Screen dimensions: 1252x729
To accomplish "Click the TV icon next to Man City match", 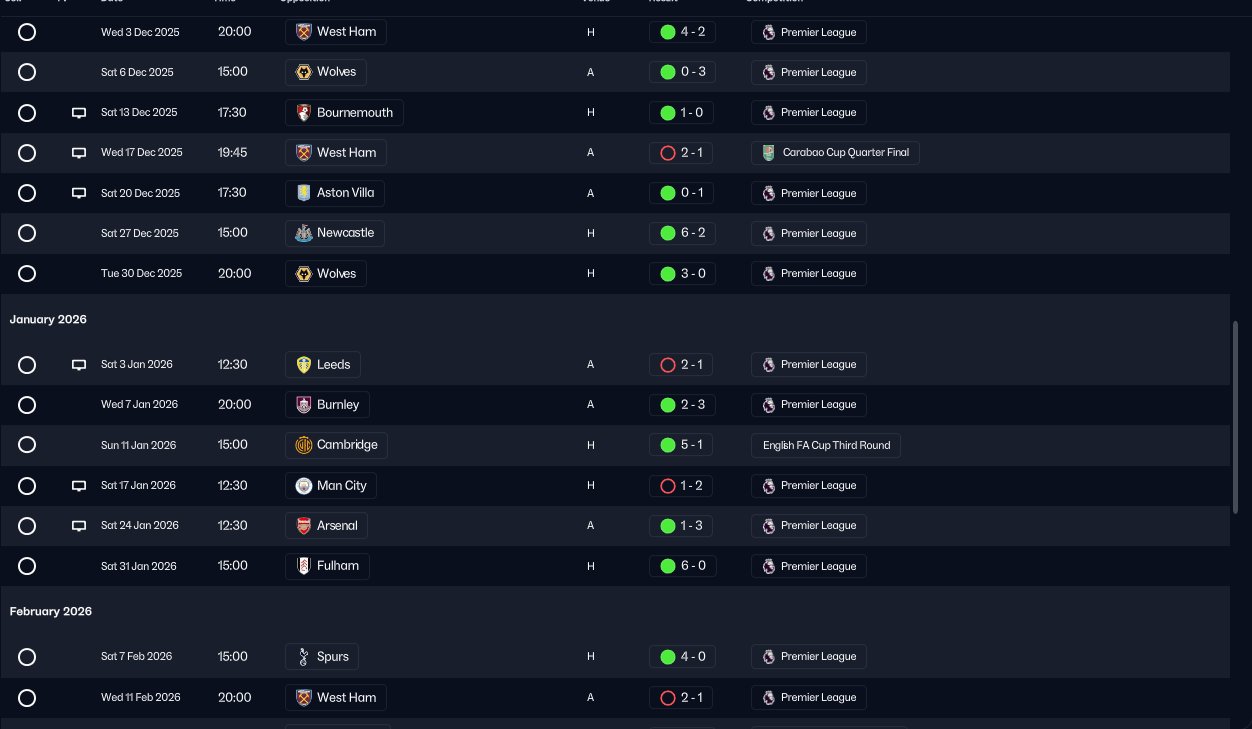I will (79, 486).
